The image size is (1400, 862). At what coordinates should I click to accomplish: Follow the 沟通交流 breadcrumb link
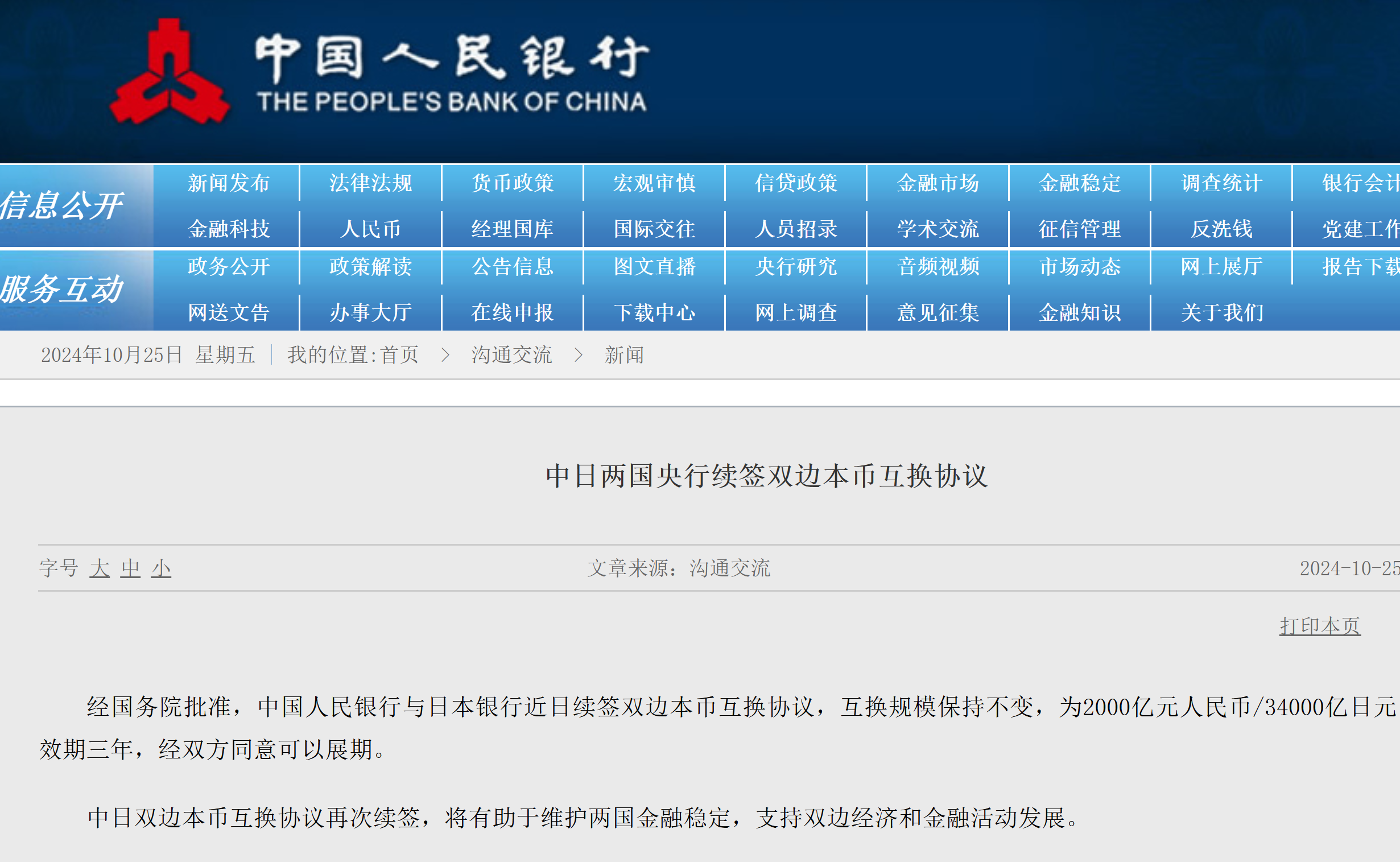(x=511, y=354)
